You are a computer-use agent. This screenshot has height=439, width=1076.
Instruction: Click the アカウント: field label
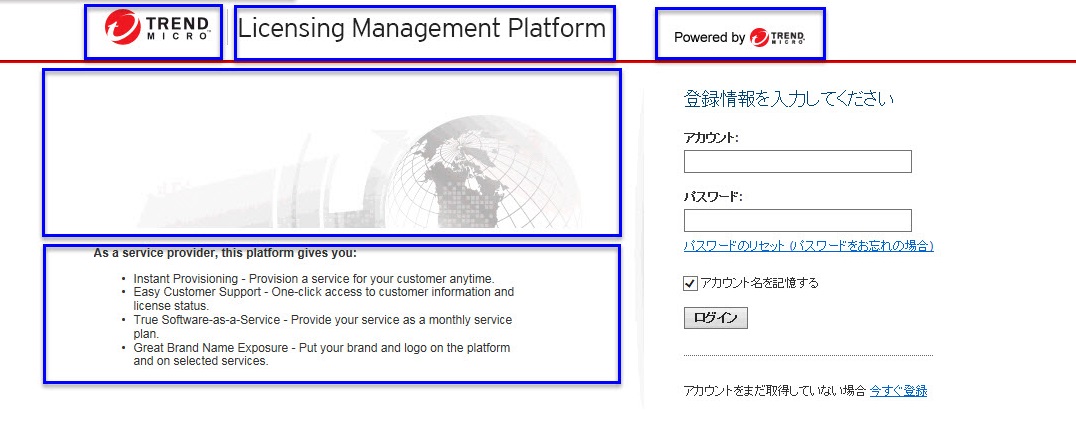[x=711, y=138]
